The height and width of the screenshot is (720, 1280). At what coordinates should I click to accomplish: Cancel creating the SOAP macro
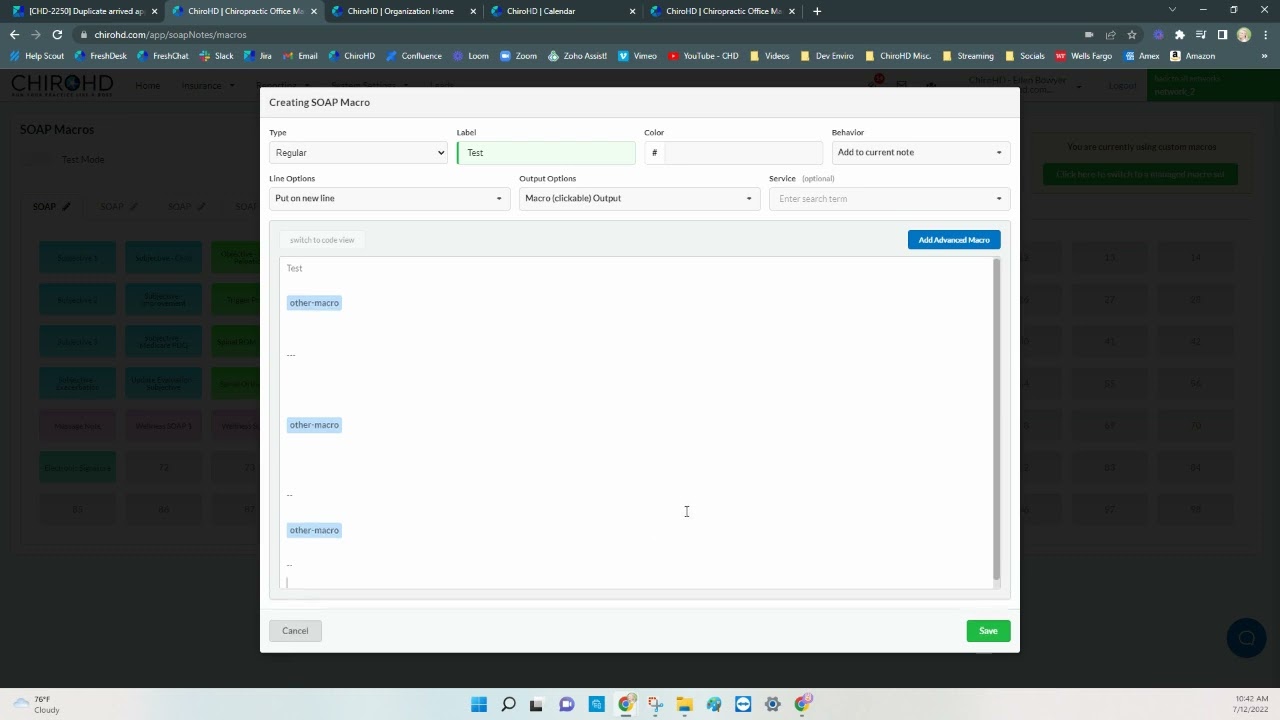(x=295, y=631)
